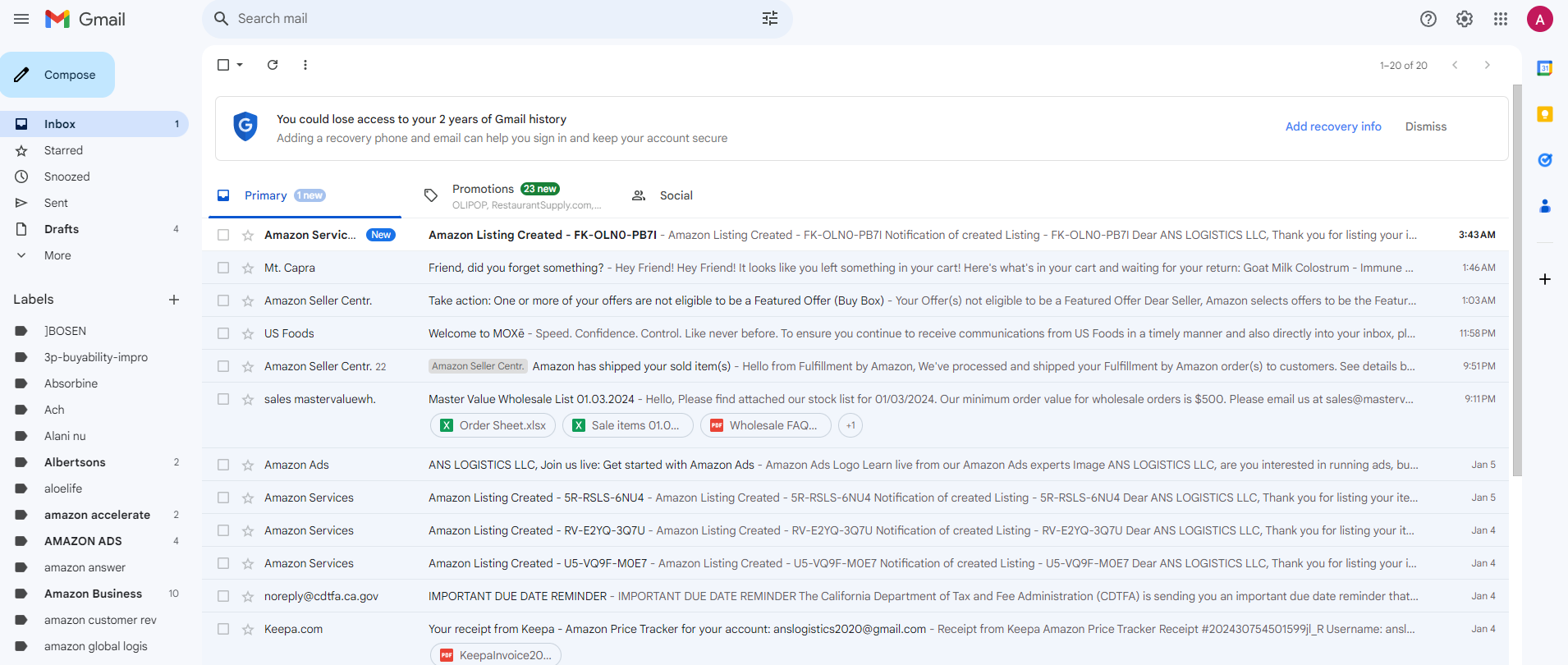Go to the newer page arrow
The height and width of the screenshot is (665, 1568).
tap(1455, 65)
